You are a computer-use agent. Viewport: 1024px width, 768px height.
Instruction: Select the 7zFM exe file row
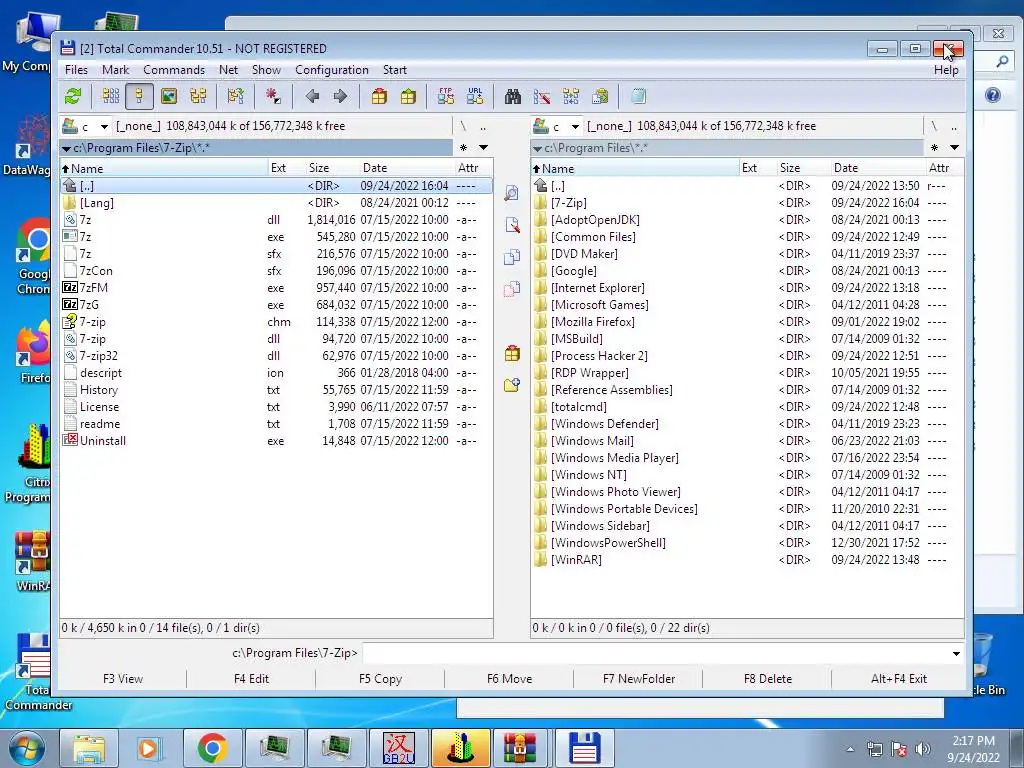point(276,288)
